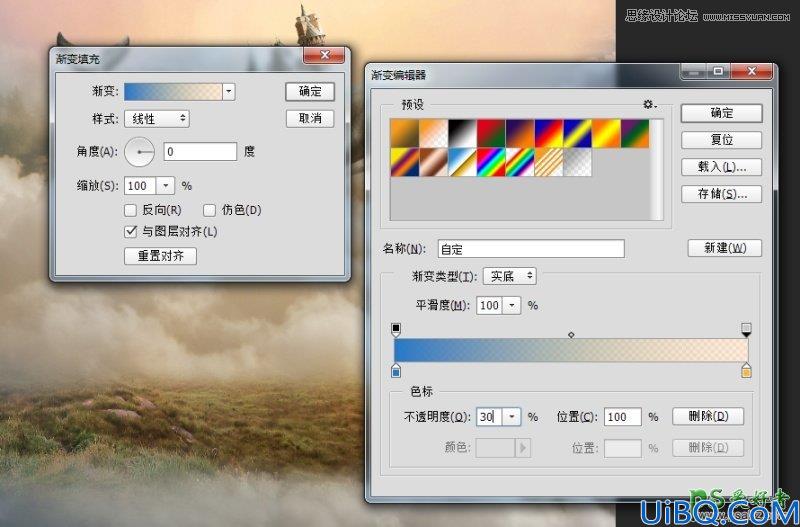Uncheck 与图层对齐(L) align with layer

point(131,232)
